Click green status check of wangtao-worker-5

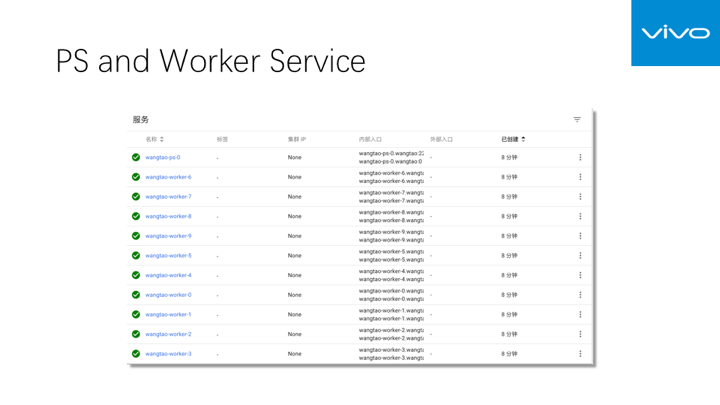136,255
